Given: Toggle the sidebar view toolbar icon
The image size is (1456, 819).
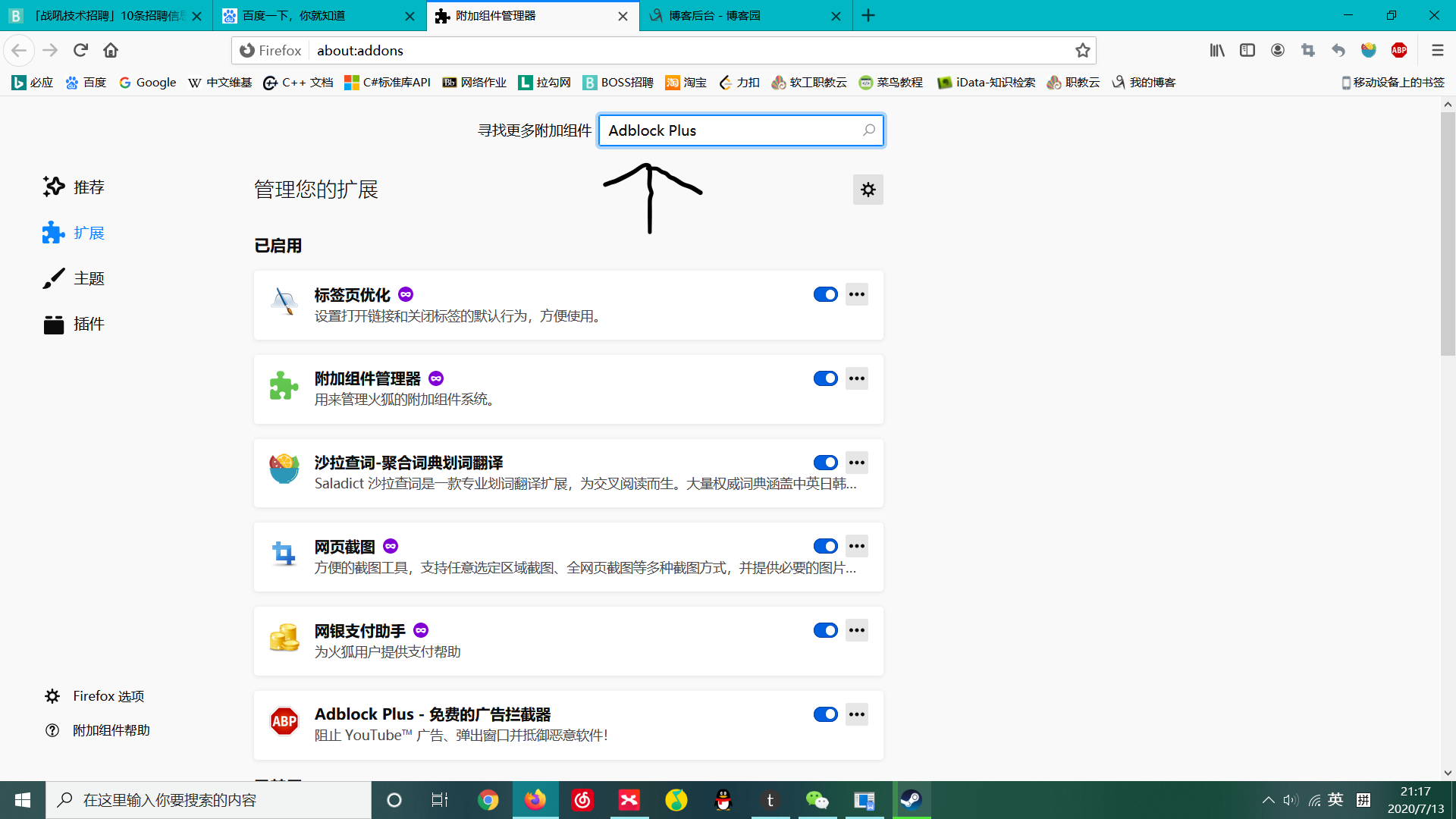Looking at the screenshot, I should click(1247, 50).
